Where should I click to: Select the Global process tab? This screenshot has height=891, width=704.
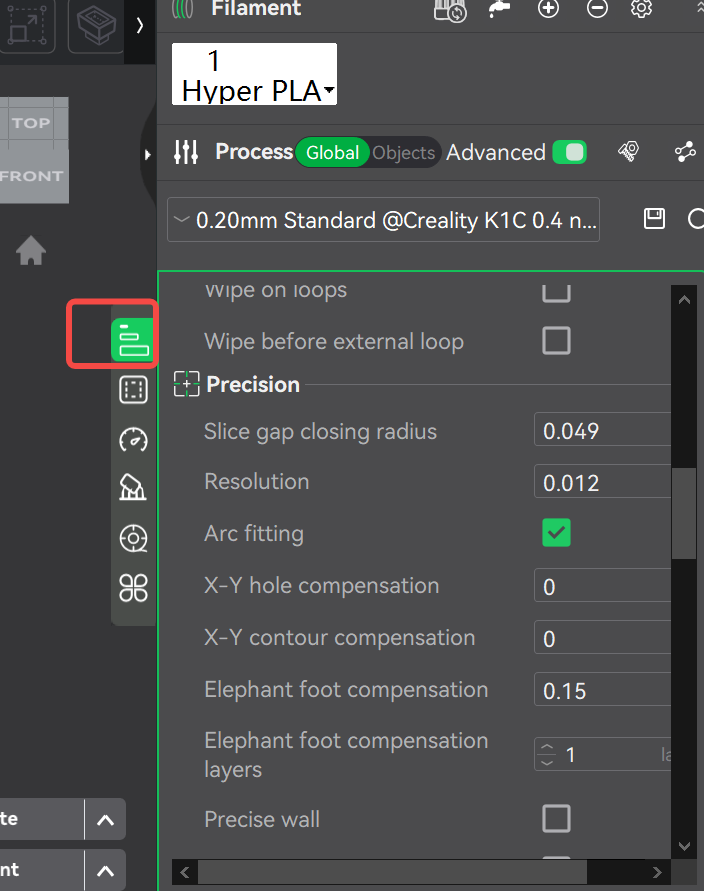[332, 152]
